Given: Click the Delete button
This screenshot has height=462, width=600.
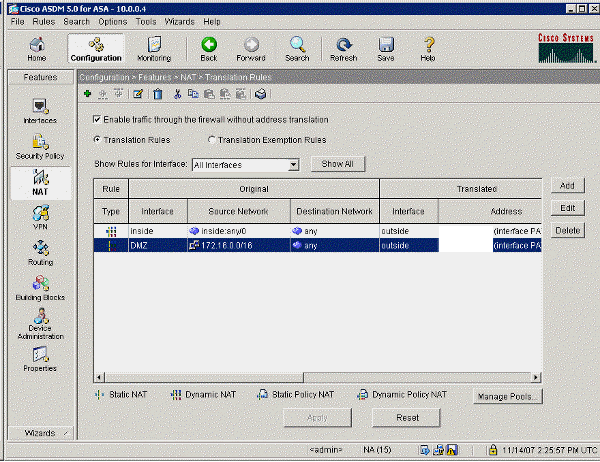Looking at the screenshot, I should pos(568,230).
